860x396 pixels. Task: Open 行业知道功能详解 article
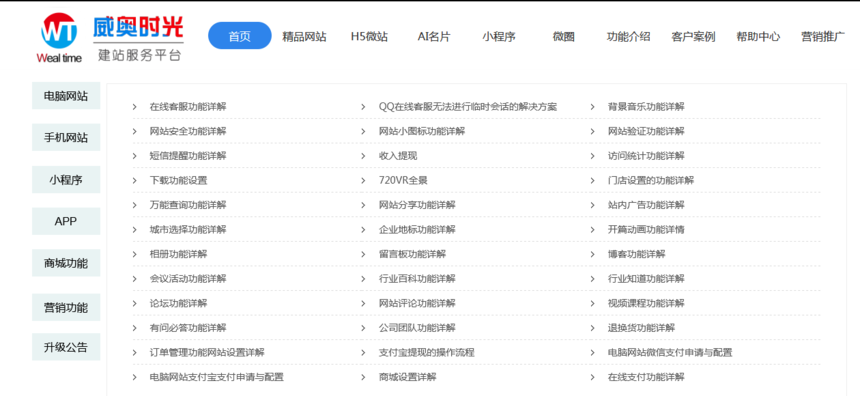click(x=646, y=279)
